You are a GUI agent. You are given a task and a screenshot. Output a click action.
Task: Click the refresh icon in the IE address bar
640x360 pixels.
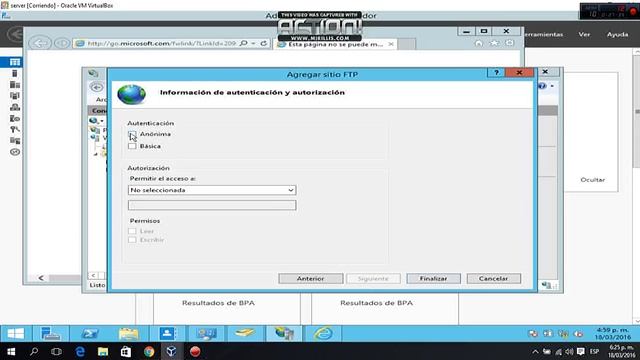tap(264, 43)
